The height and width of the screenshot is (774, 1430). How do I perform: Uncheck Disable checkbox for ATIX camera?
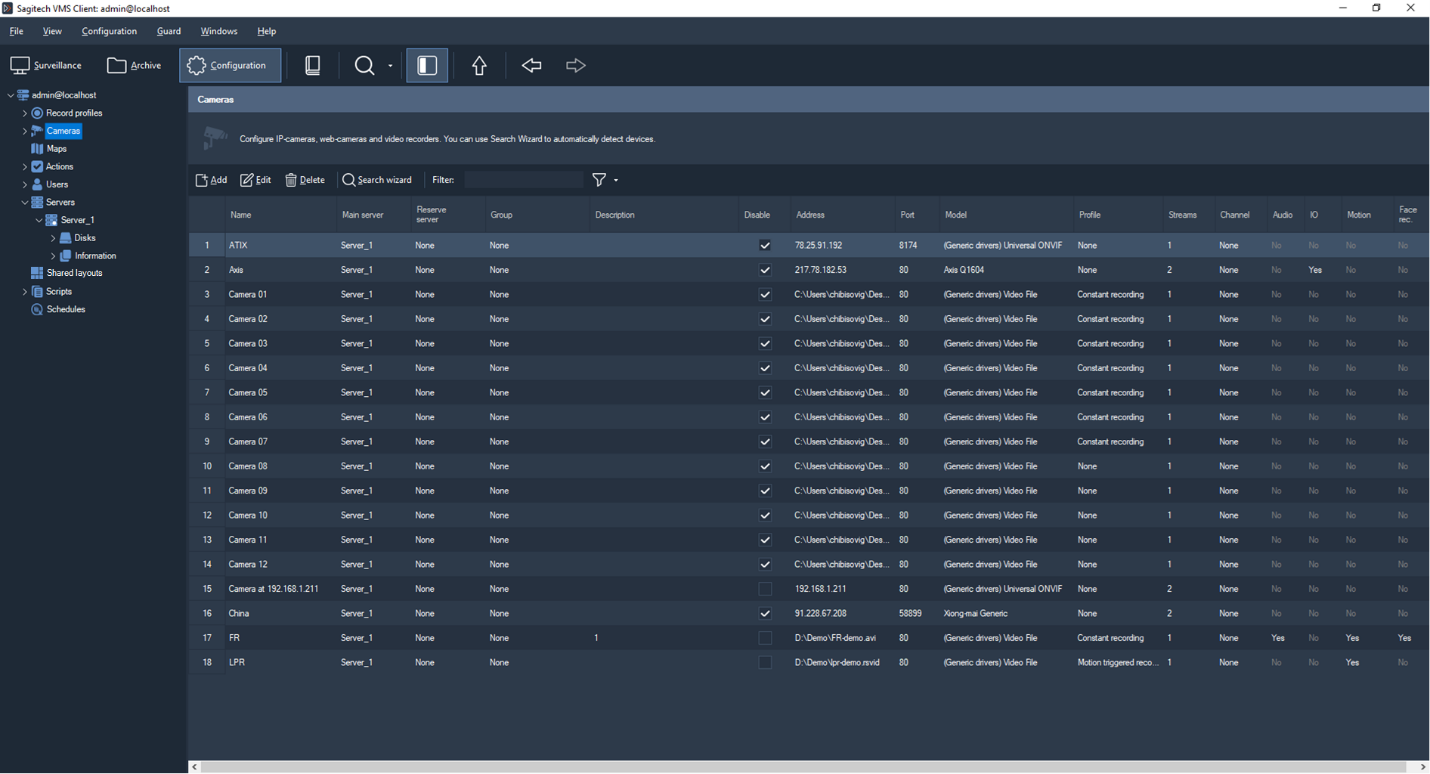coord(765,245)
